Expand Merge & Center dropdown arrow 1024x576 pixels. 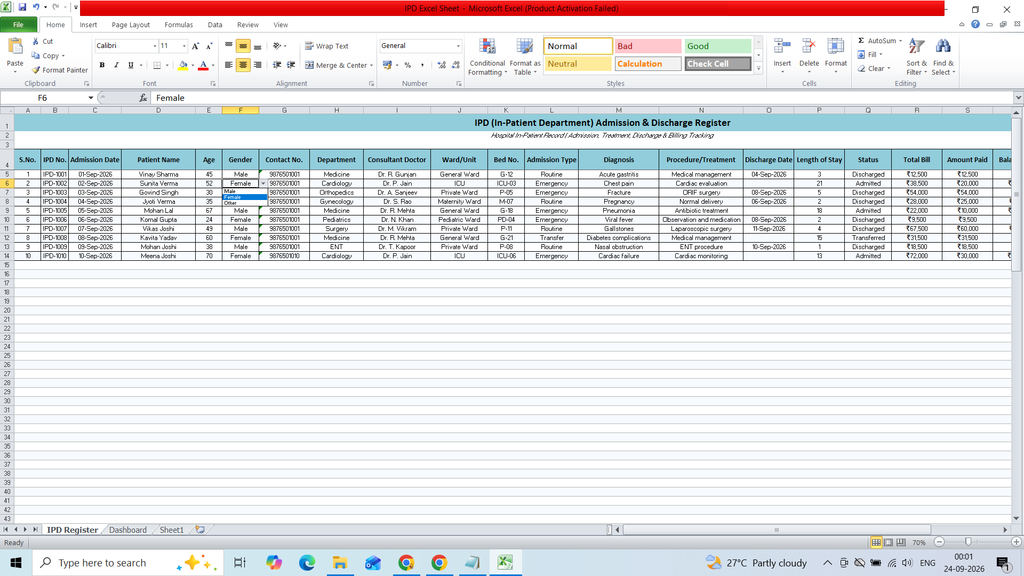pos(371,65)
